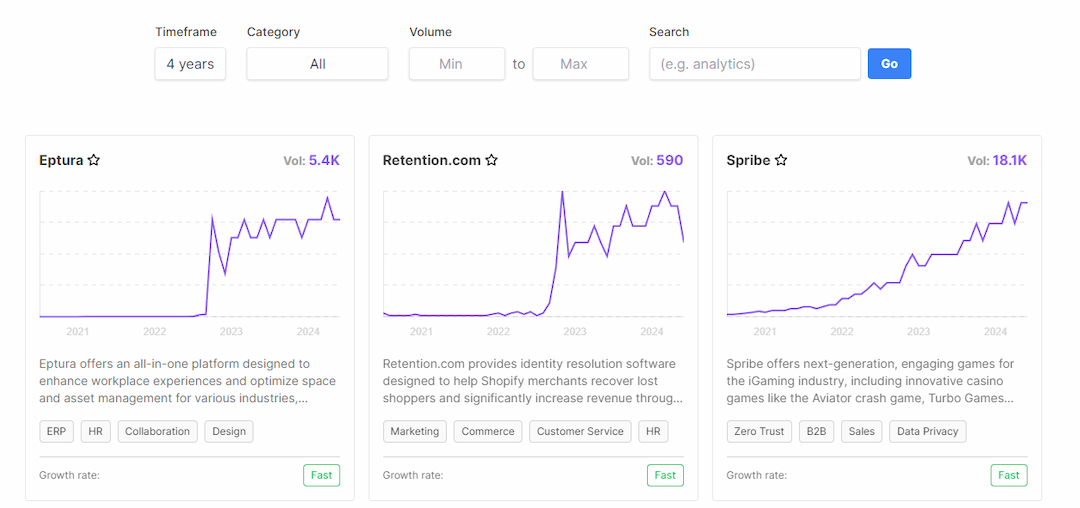Select the Data Privacy tag
Viewport: 1080px width, 508px height.
(928, 432)
